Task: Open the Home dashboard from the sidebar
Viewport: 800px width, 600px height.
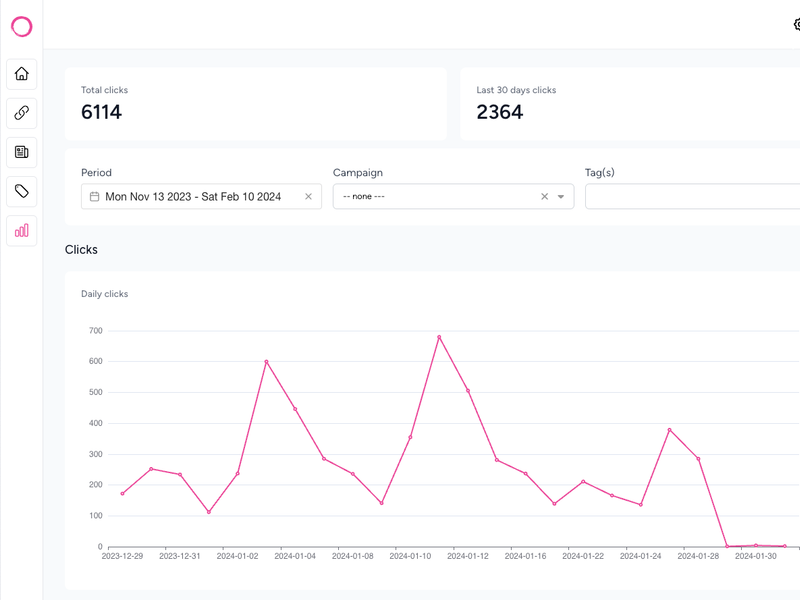Action: pos(21,75)
